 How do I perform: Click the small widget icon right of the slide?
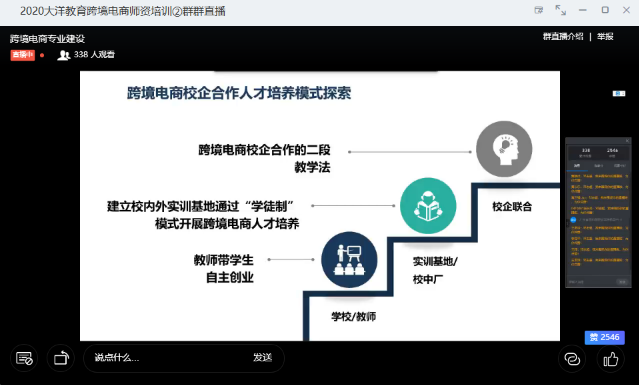click(619, 94)
